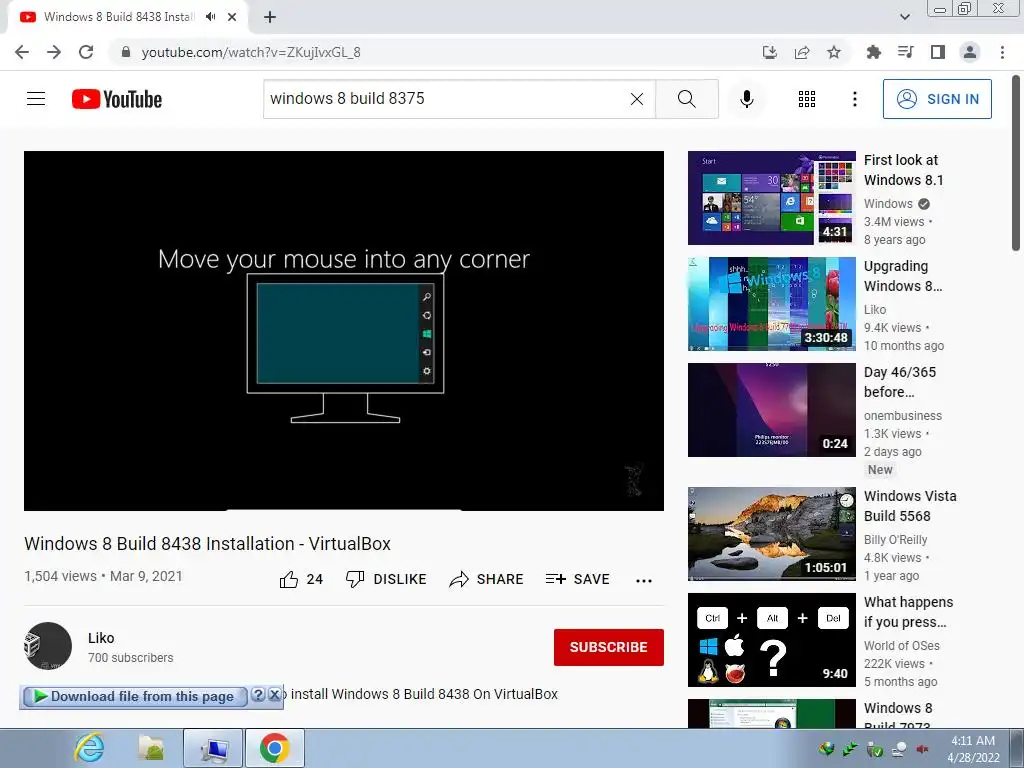
Task: Open the tab search chevron dropdown
Action: (904, 17)
